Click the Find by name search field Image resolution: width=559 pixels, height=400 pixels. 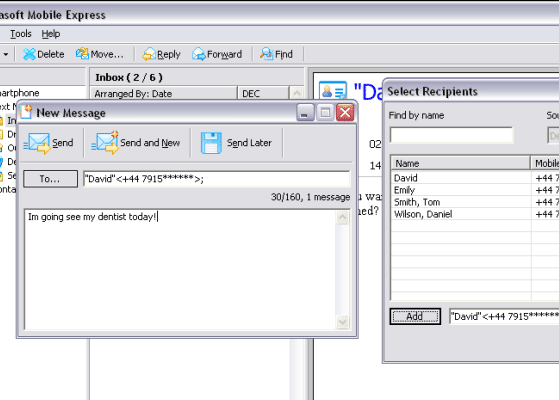pos(451,135)
